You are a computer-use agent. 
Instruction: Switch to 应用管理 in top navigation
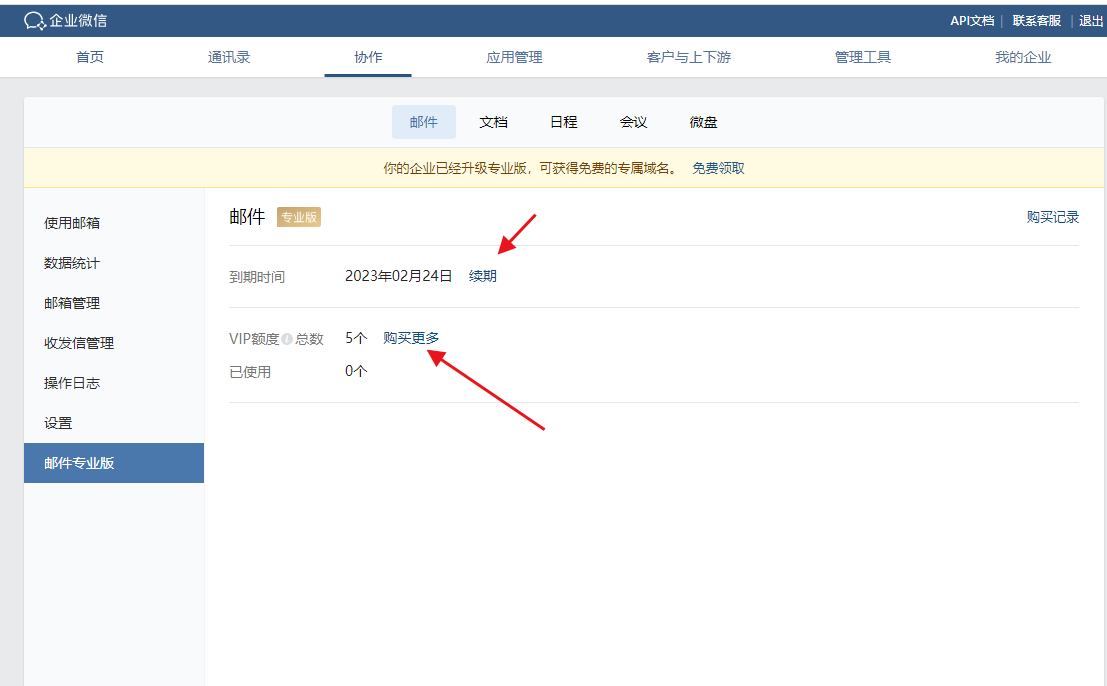point(514,57)
